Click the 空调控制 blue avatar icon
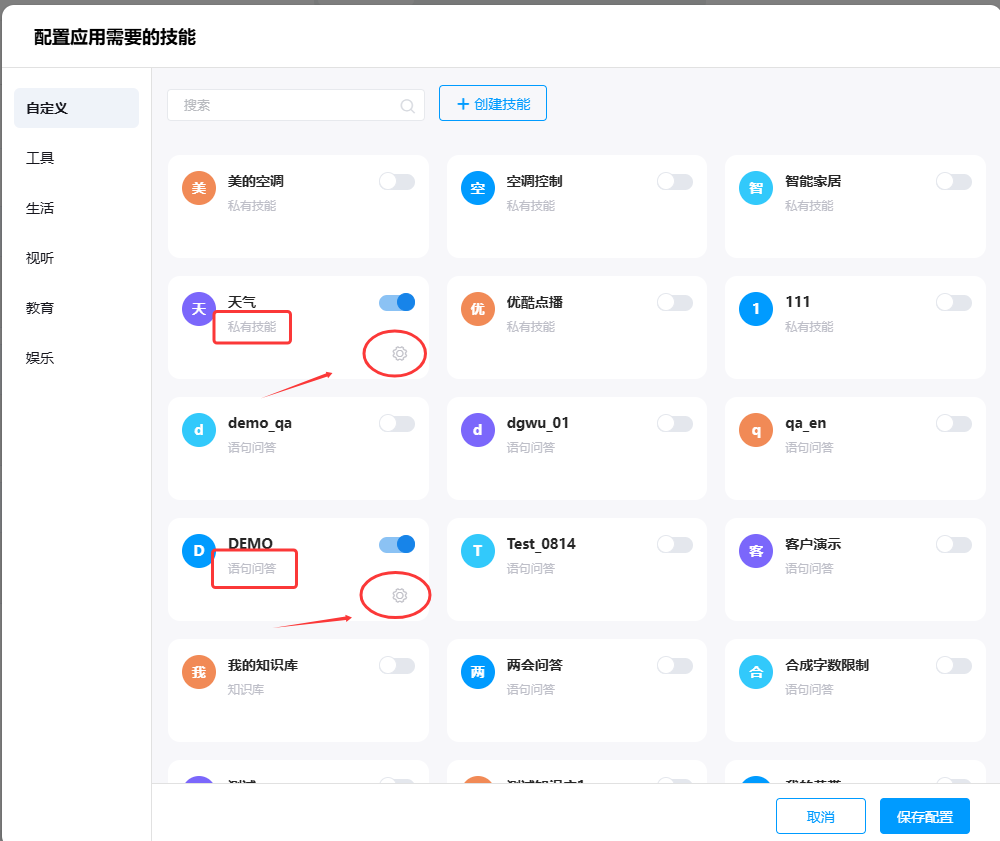The height and width of the screenshot is (841, 1000). point(477,188)
